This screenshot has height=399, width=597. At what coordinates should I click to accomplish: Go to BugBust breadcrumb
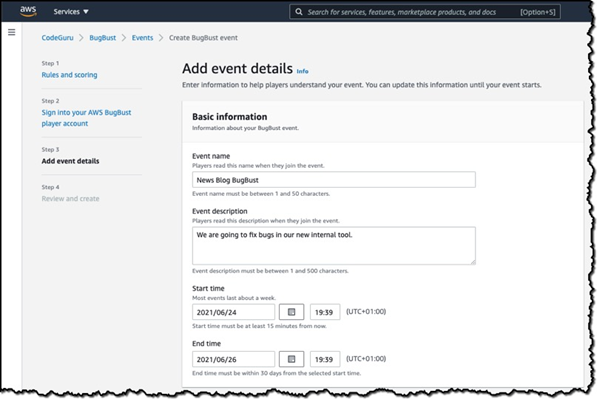click(102, 38)
